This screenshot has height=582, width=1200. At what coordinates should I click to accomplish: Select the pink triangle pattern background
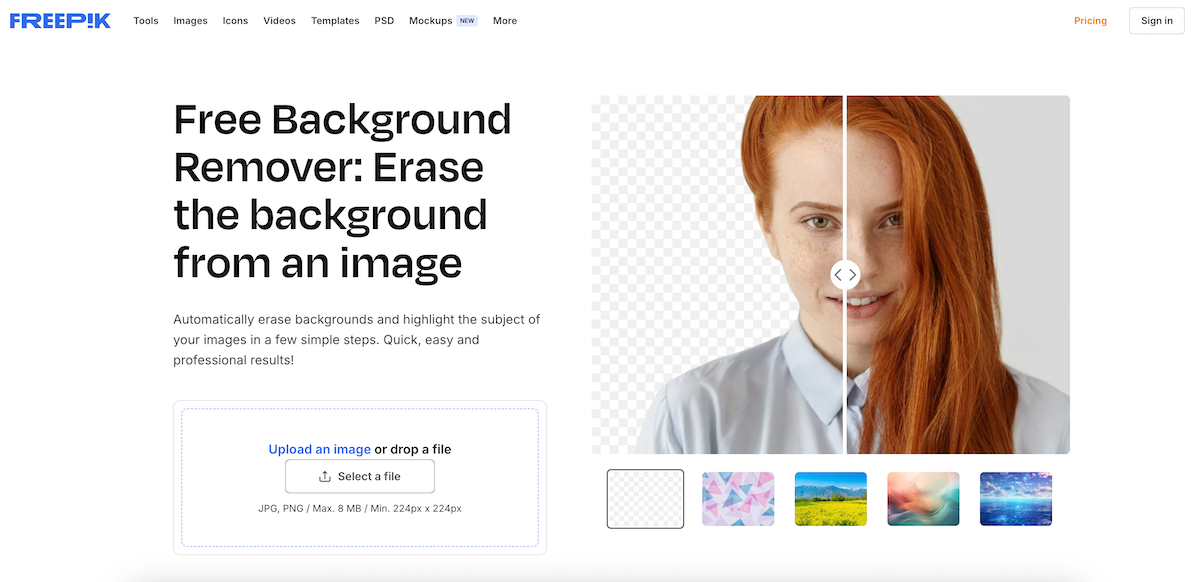click(x=738, y=498)
